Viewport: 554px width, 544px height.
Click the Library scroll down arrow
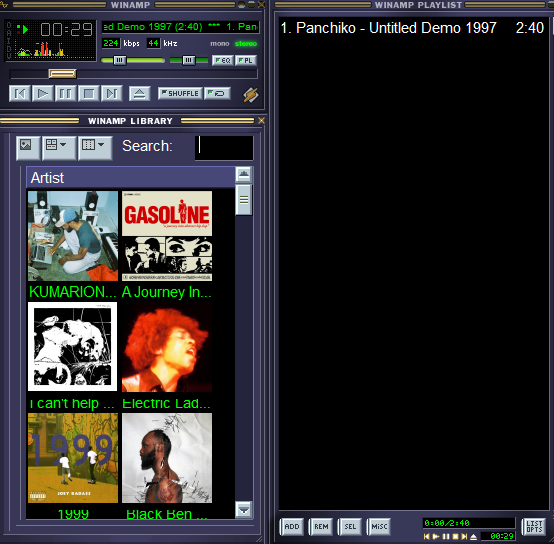[244, 510]
